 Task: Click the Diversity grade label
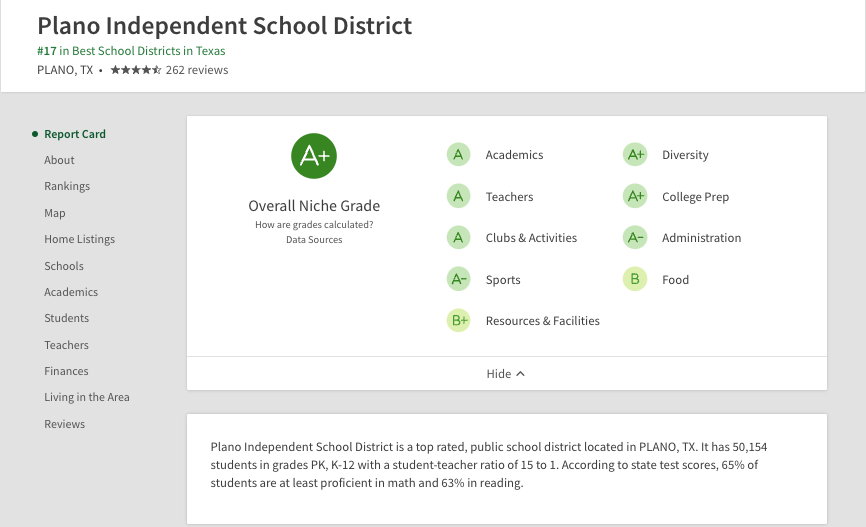tap(685, 155)
